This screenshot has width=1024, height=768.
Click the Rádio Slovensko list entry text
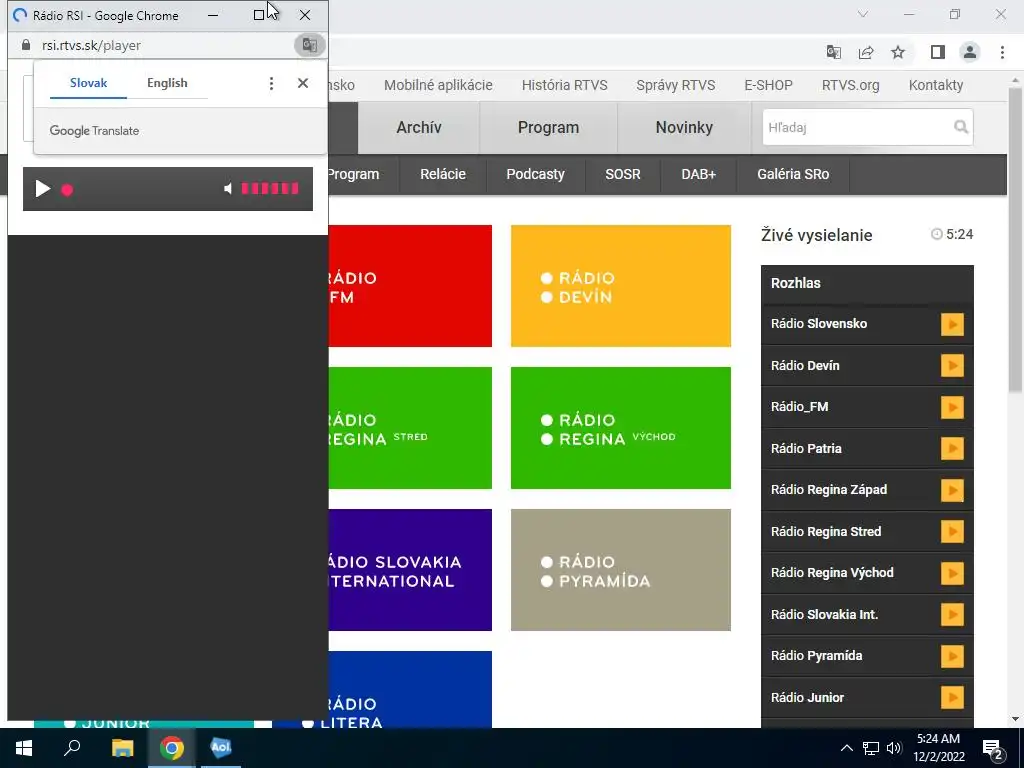tap(819, 324)
